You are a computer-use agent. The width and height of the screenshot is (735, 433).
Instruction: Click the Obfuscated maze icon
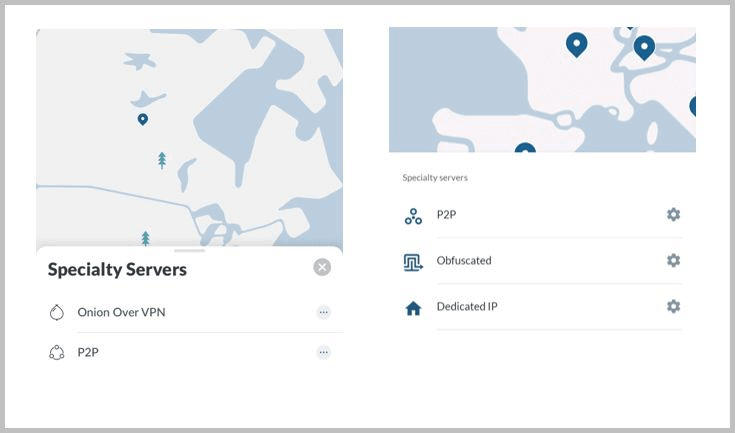(x=413, y=262)
